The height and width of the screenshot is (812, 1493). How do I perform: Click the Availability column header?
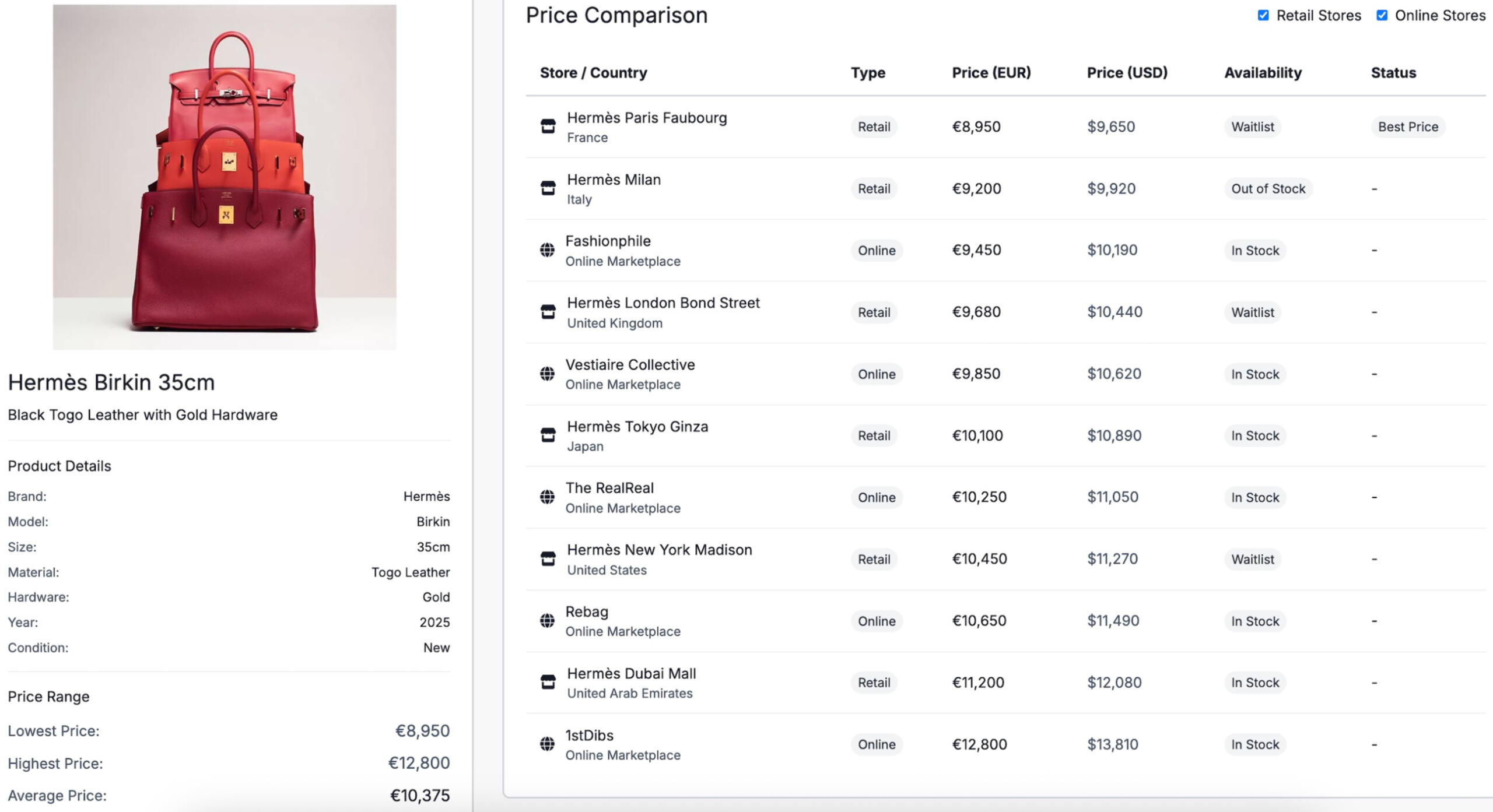(x=1263, y=73)
